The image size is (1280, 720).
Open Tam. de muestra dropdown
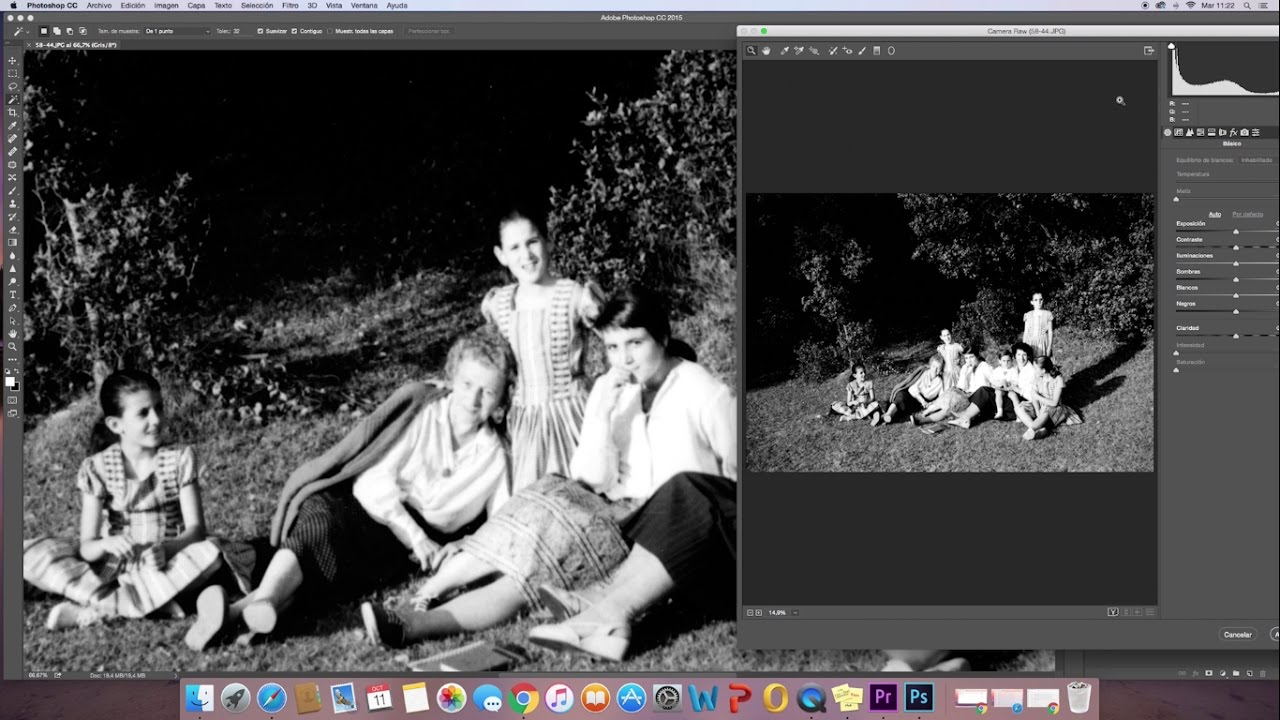pos(178,31)
